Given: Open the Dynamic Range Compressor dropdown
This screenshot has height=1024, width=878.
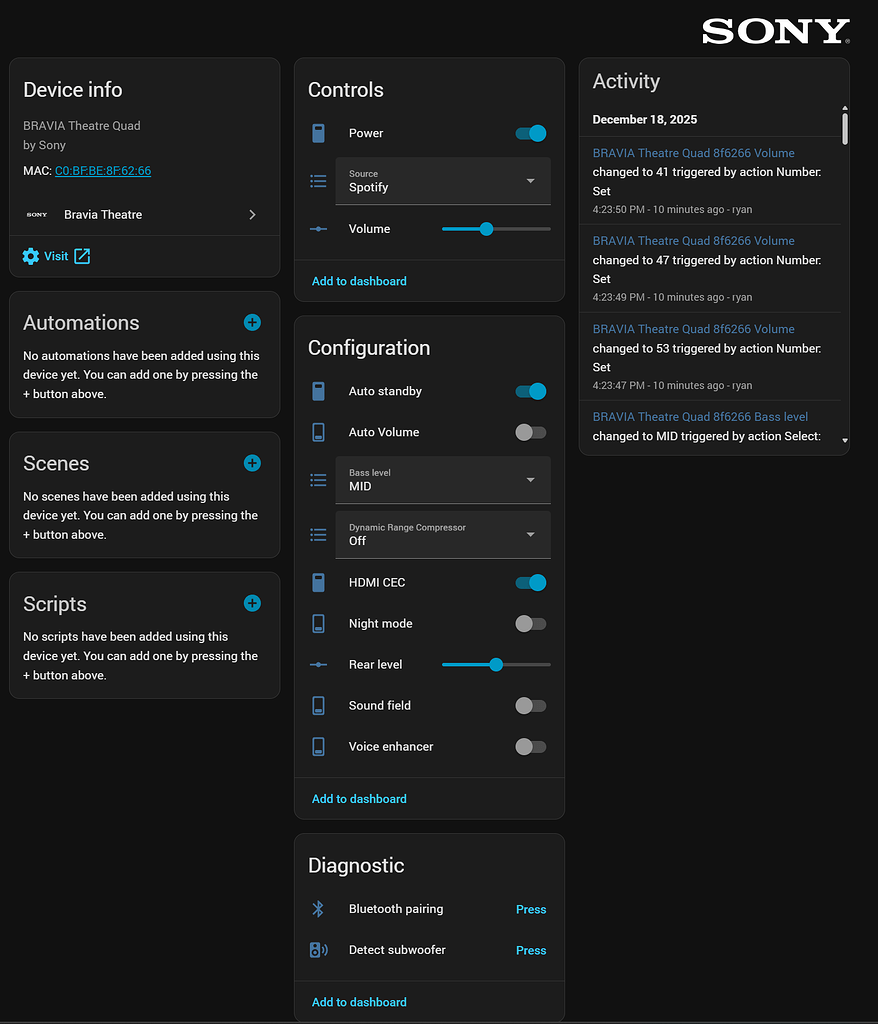Looking at the screenshot, I should pos(443,535).
